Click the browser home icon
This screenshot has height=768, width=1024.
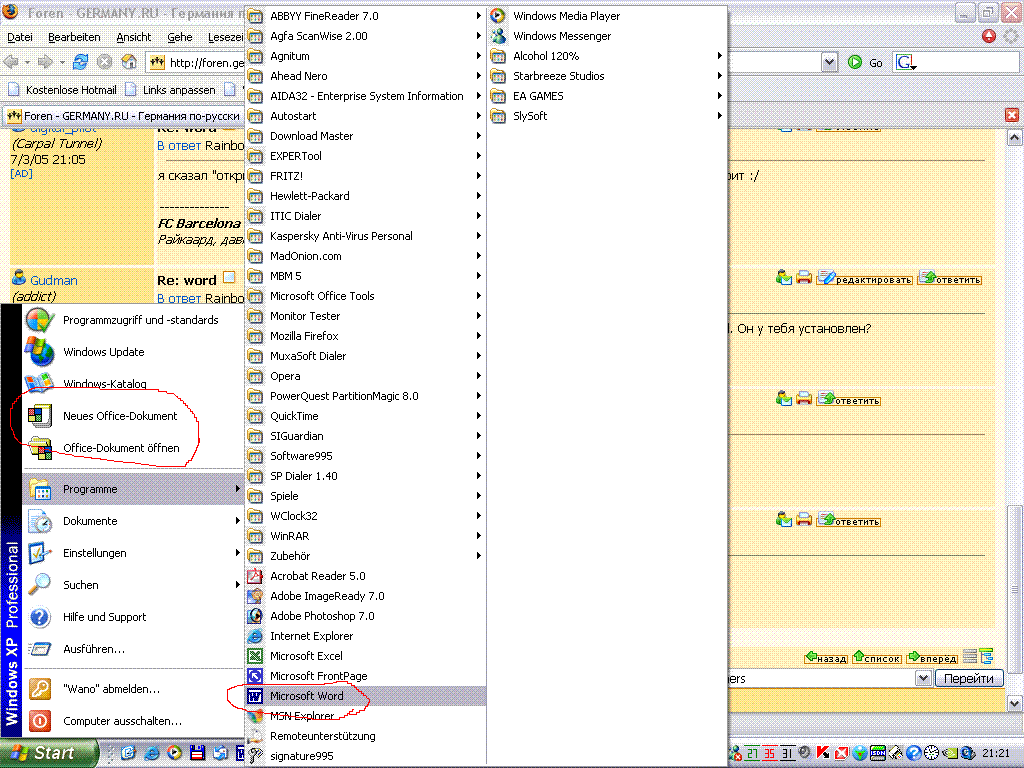click(x=129, y=62)
